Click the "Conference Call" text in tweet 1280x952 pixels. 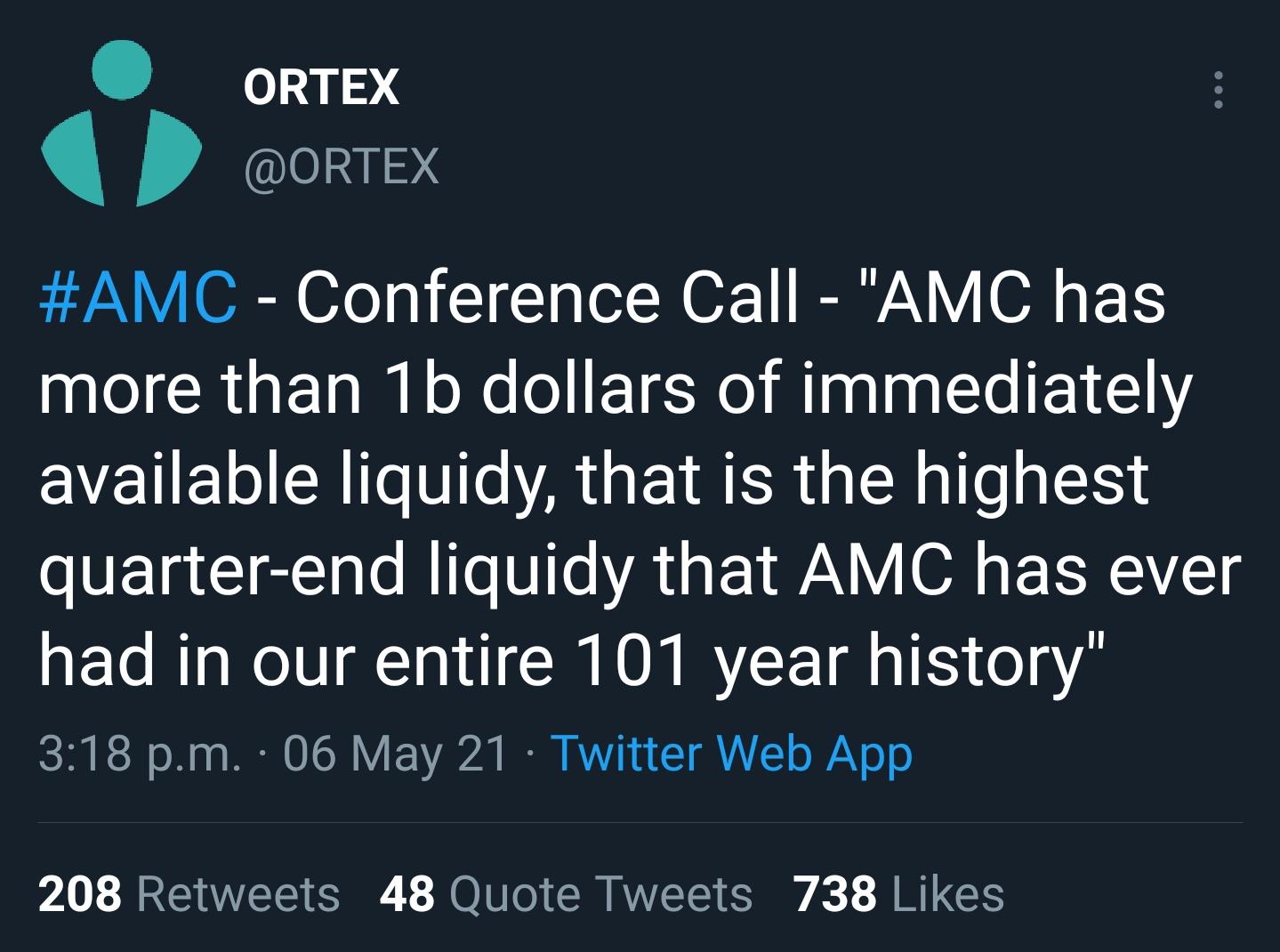click(546, 297)
